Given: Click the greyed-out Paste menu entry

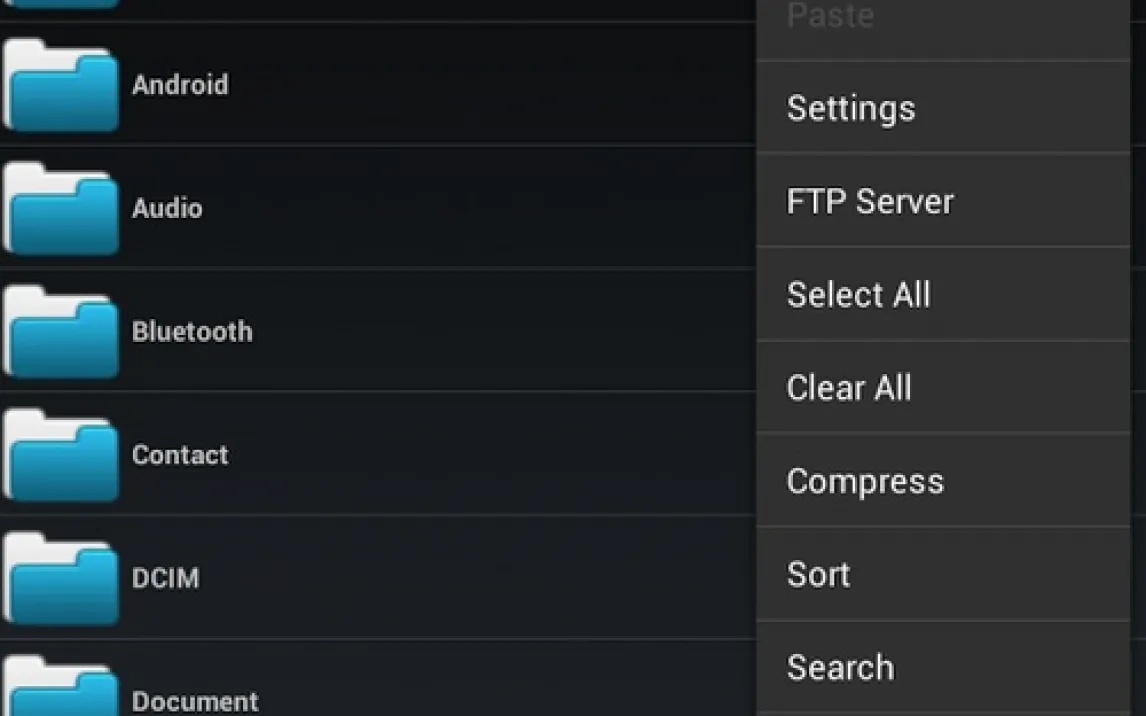Looking at the screenshot, I should coord(830,16).
